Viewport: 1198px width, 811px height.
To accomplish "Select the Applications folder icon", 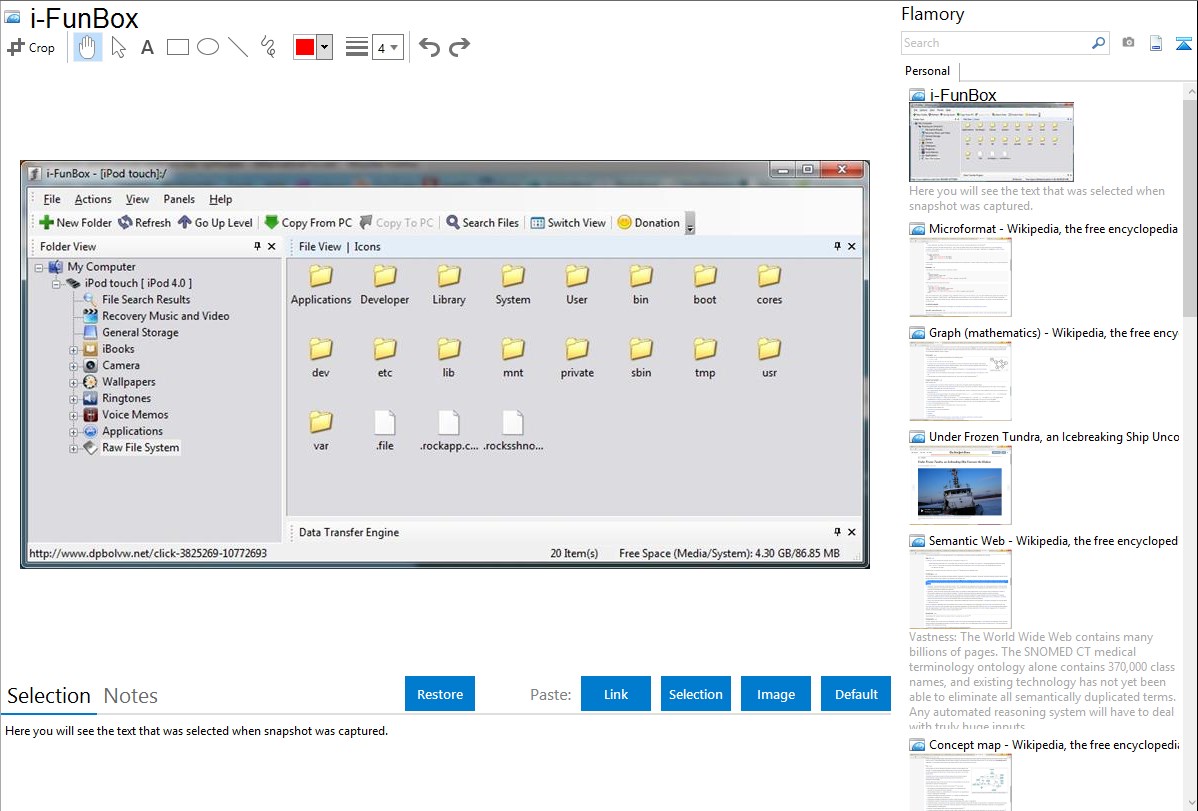I will tap(321, 285).
